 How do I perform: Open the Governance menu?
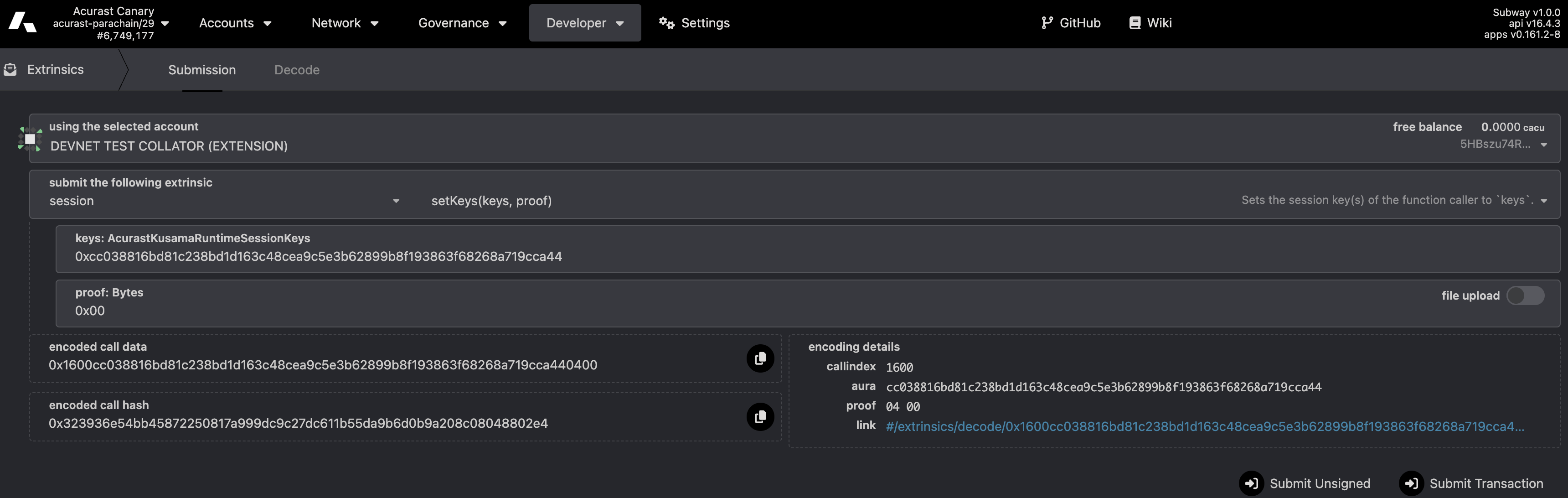[462, 23]
